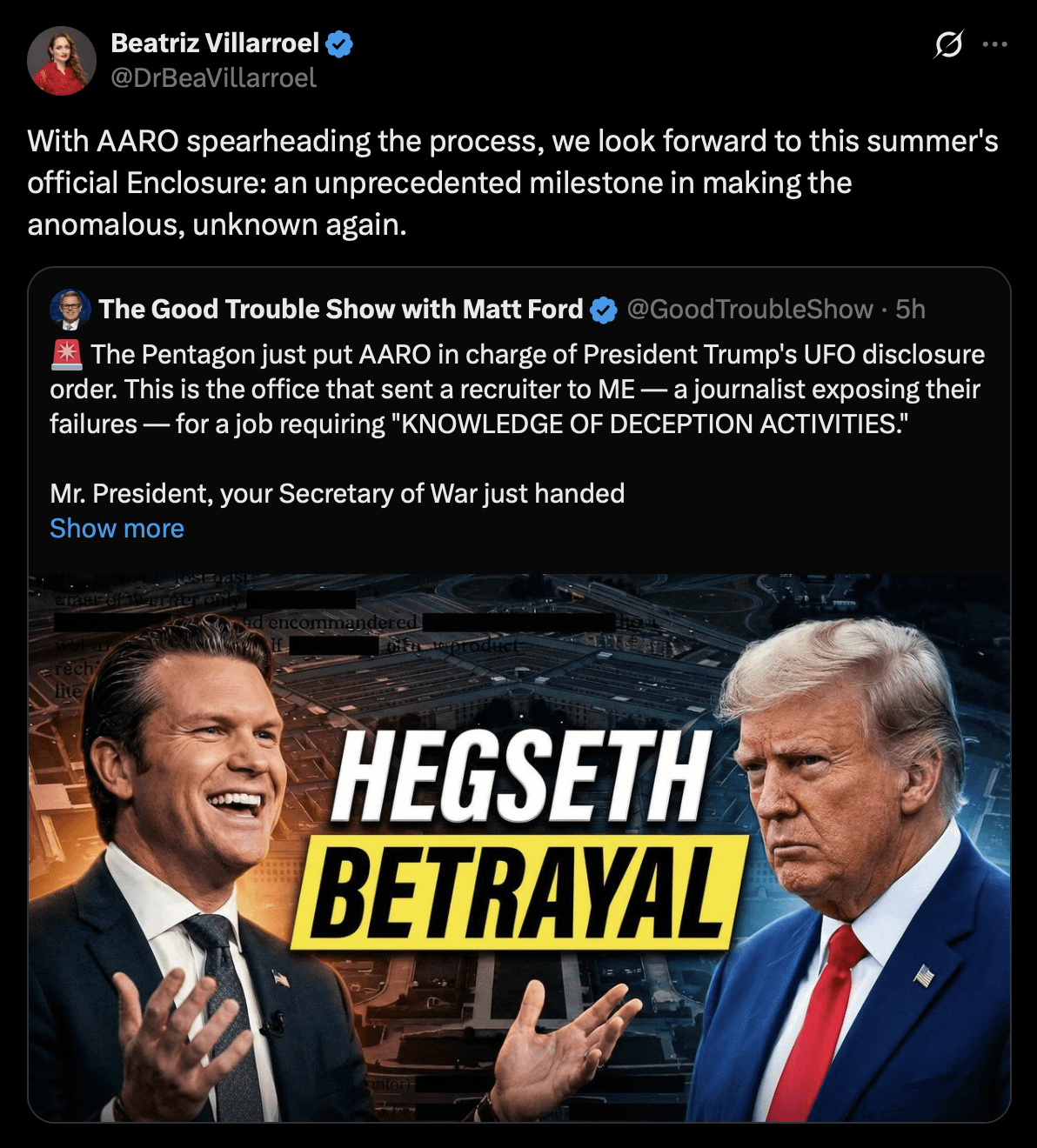1037x1148 pixels.
Task: Open the @DrBeaVillarroel handle
Action: [213, 78]
